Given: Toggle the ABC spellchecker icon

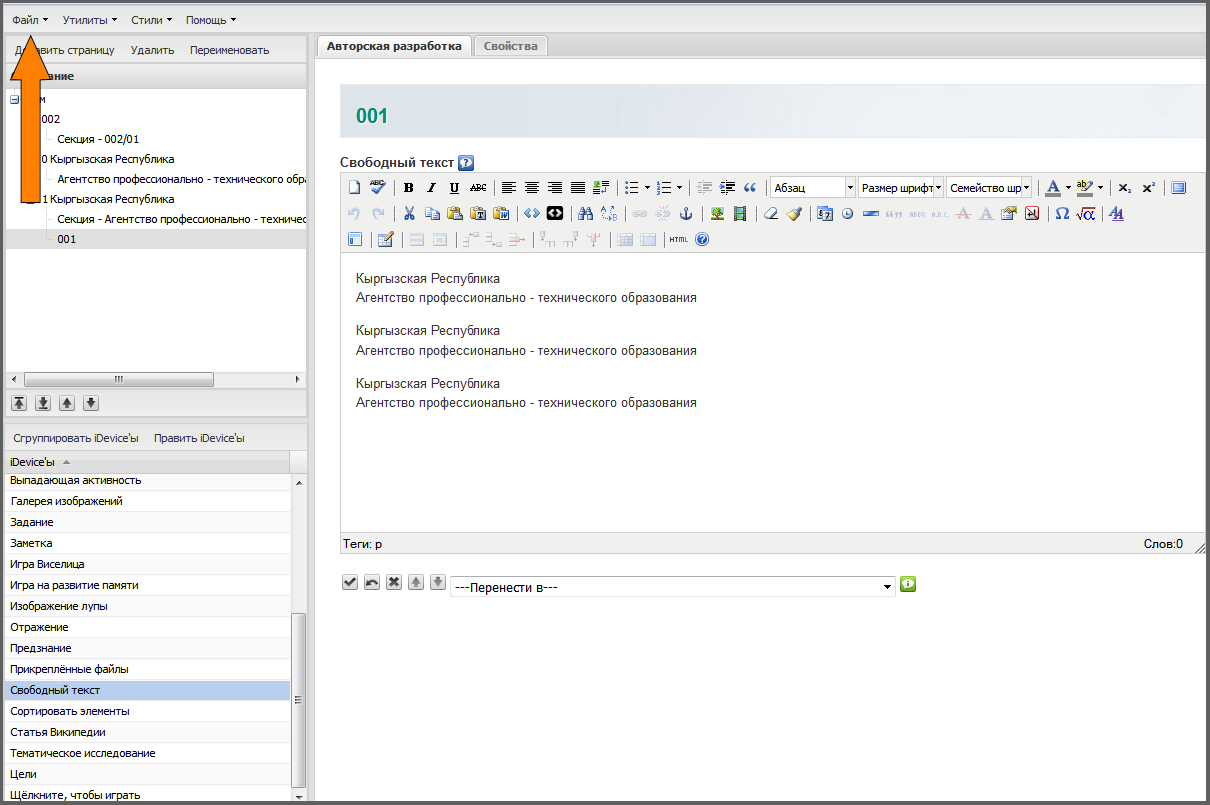Looking at the screenshot, I should 377,187.
